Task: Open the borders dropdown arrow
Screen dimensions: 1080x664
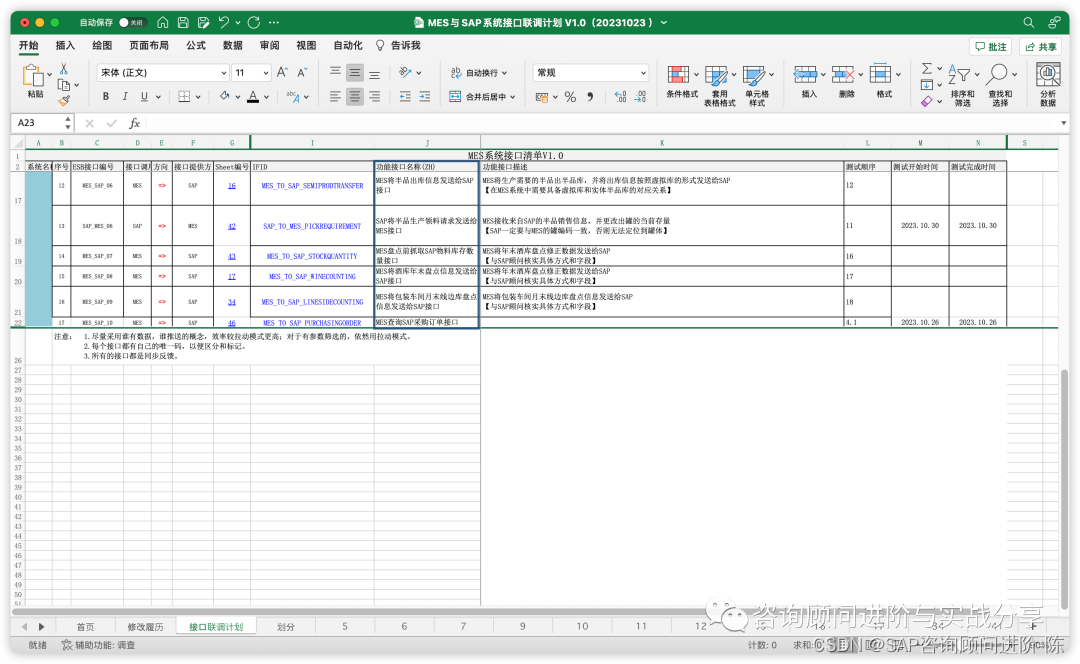Action: pyautogui.click(x=198, y=97)
